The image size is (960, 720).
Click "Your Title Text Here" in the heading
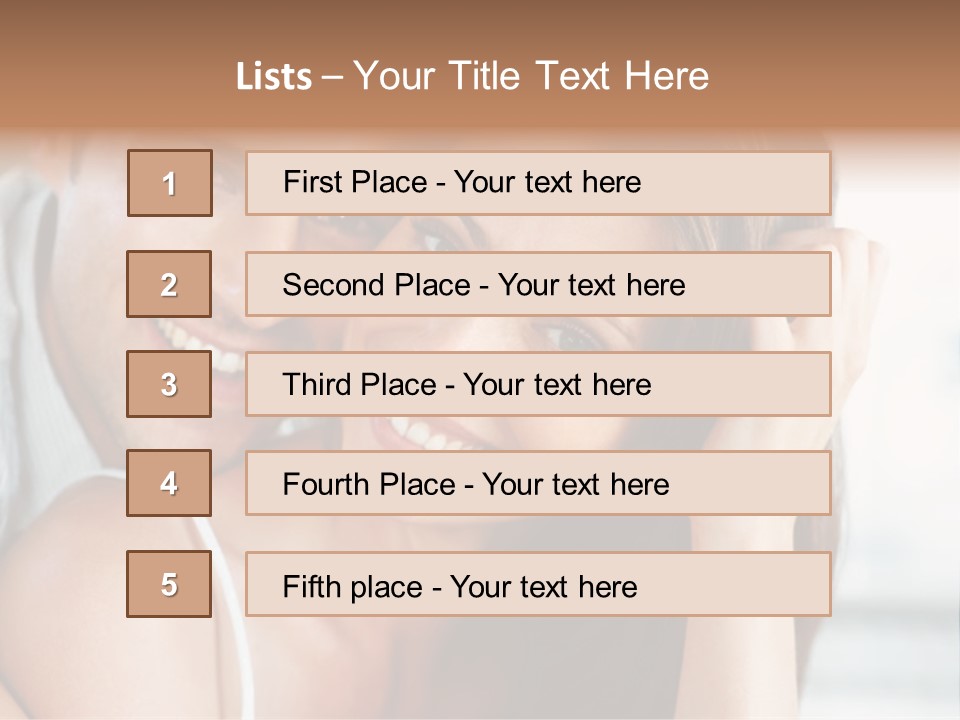pos(531,76)
